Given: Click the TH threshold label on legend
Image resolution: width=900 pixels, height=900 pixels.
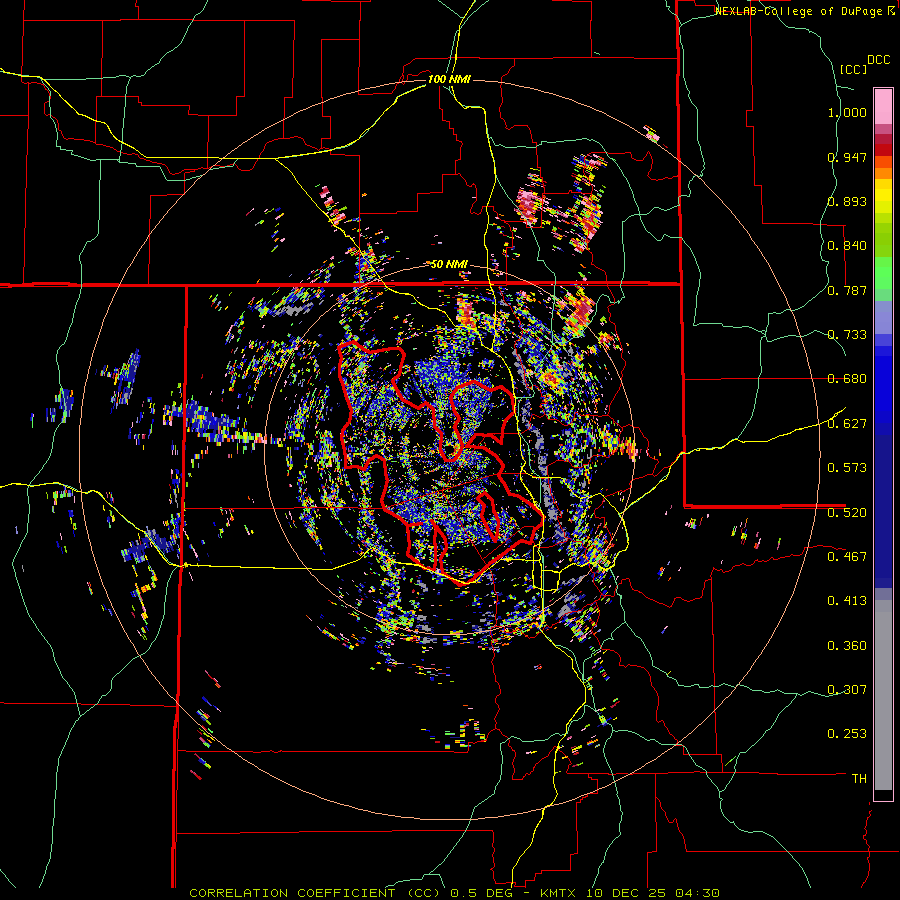Looking at the screenshot, I should point(859,779).
